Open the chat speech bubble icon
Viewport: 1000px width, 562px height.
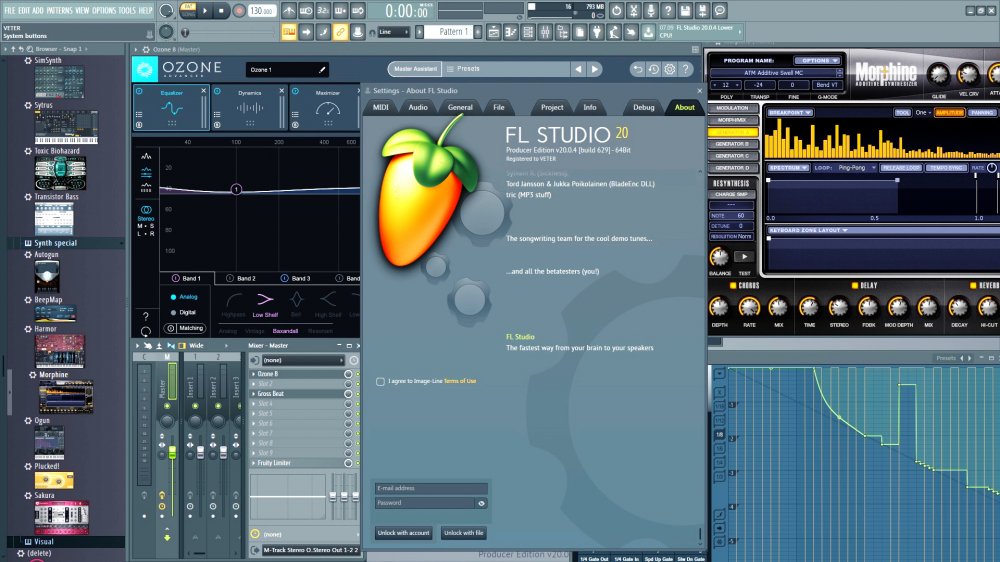(719, 11)
